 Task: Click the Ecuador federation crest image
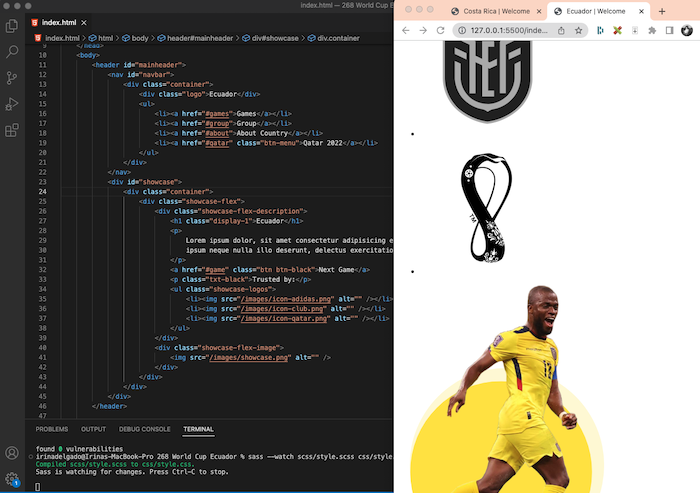pos(488,81)
